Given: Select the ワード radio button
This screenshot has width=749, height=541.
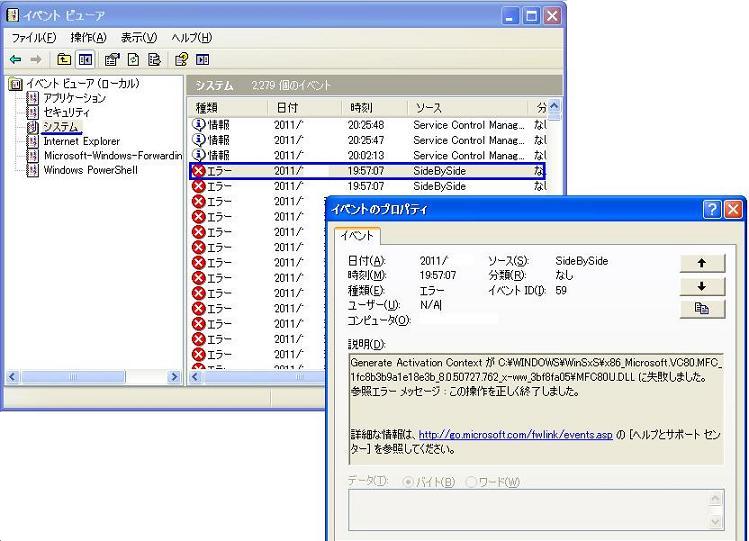Looking at the screenshot, I should point(470,482).
